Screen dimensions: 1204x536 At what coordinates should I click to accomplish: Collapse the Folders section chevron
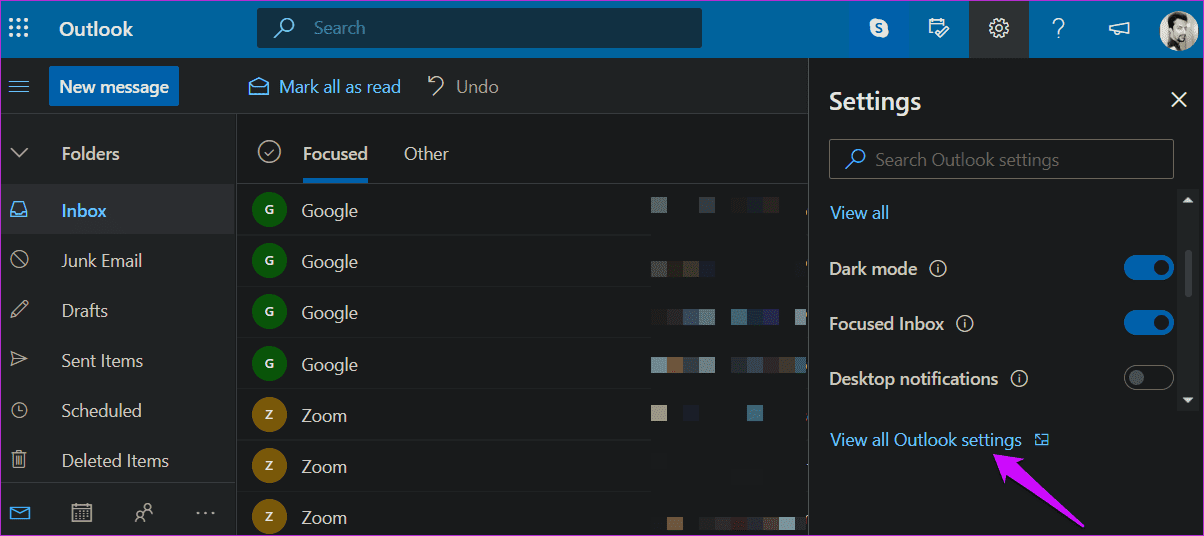pyautogui.click(x=19, y=153)
